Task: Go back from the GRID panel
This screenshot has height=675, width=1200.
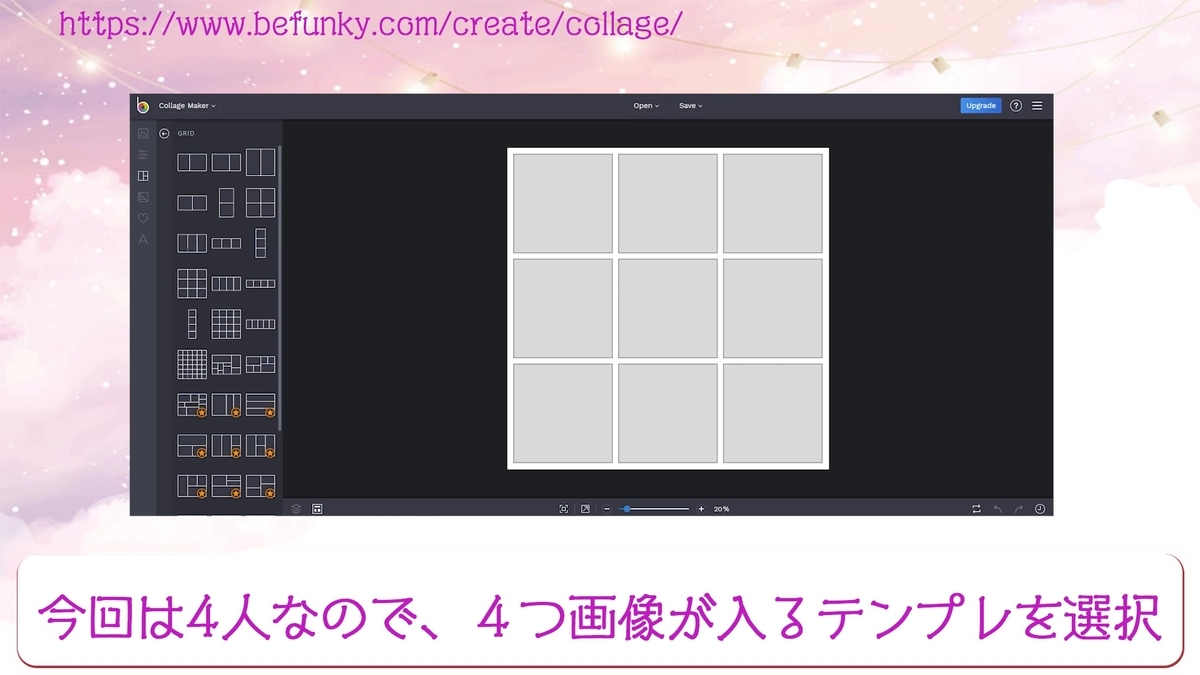Action: click(164, 133)
